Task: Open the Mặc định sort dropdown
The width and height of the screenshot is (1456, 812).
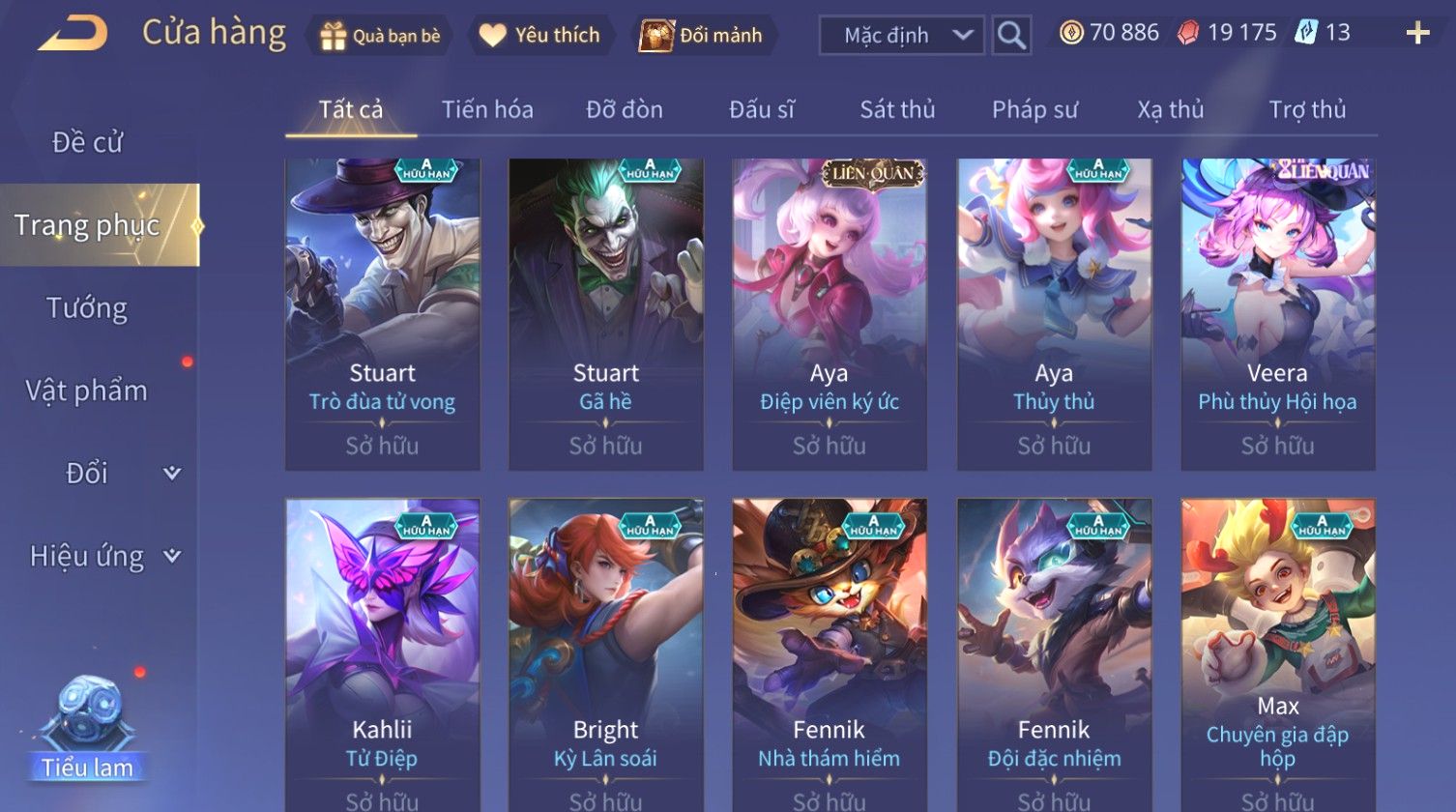Action: click(902, 36)
